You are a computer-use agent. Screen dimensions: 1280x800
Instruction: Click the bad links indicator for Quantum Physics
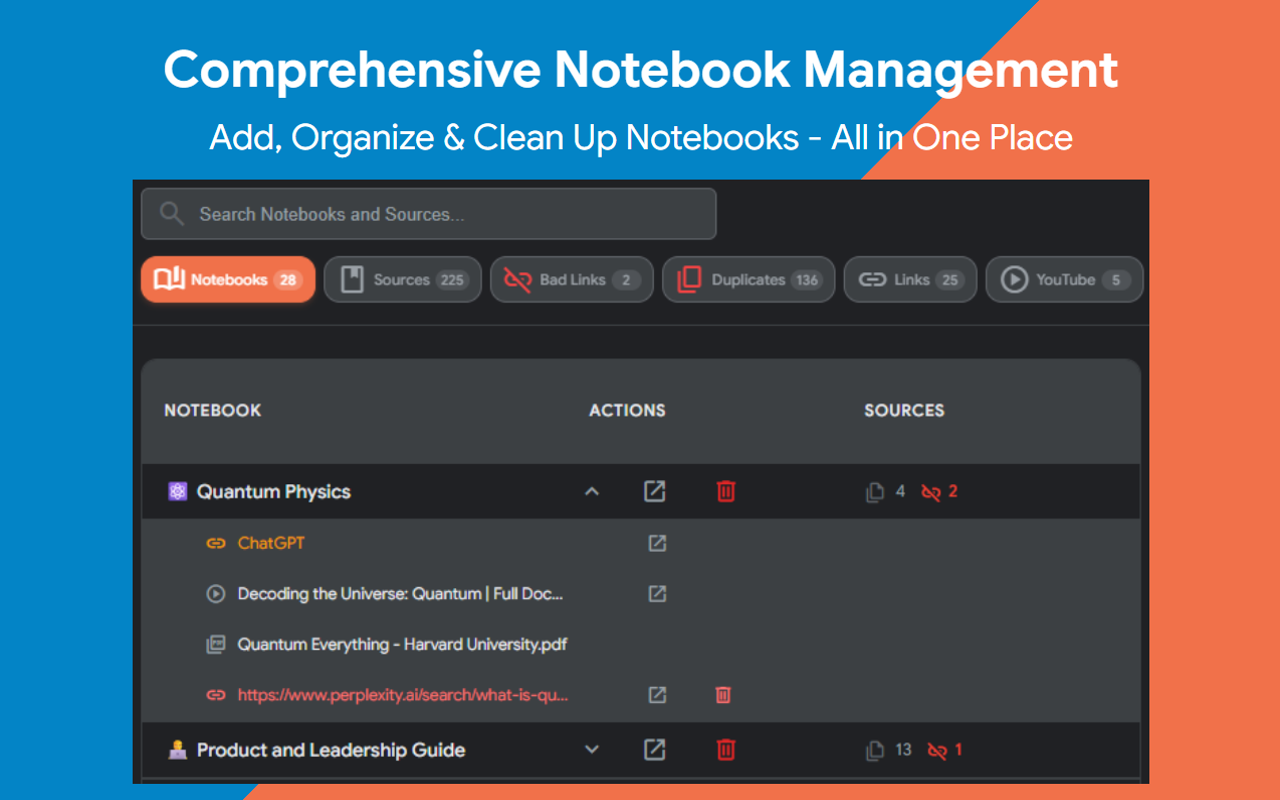point(938,491)
